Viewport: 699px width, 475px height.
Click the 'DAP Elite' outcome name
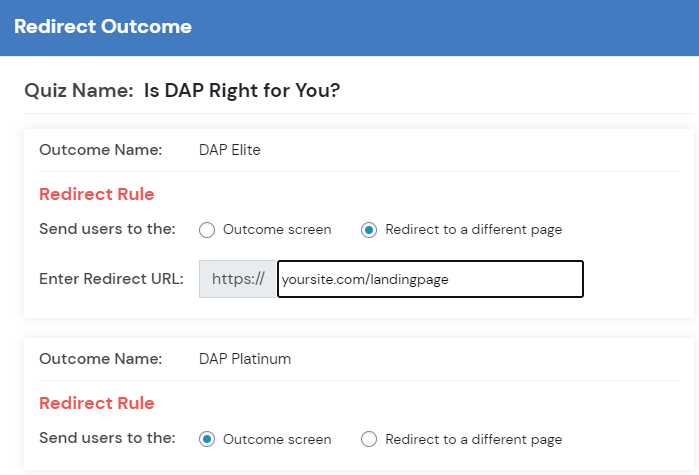(x=230, y=150)
